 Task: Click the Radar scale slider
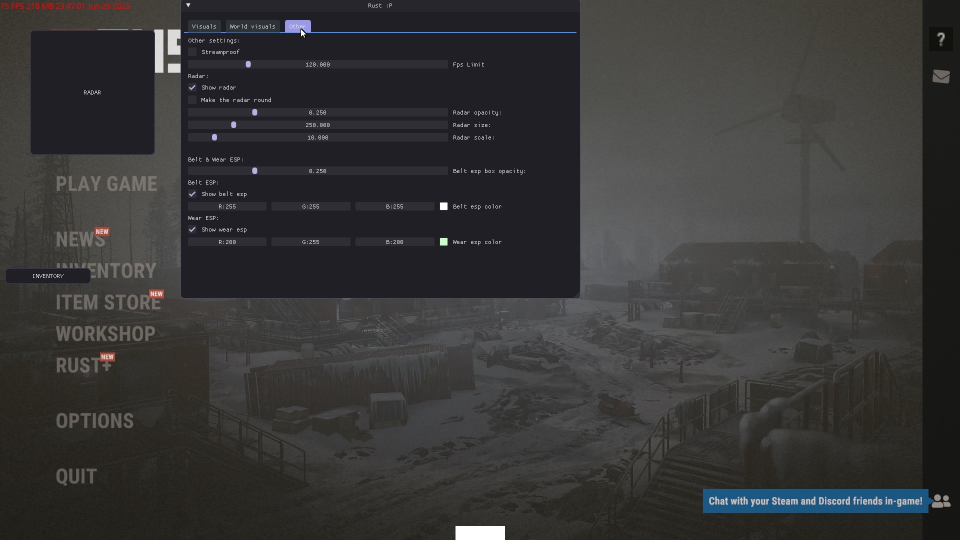[318, 138]
